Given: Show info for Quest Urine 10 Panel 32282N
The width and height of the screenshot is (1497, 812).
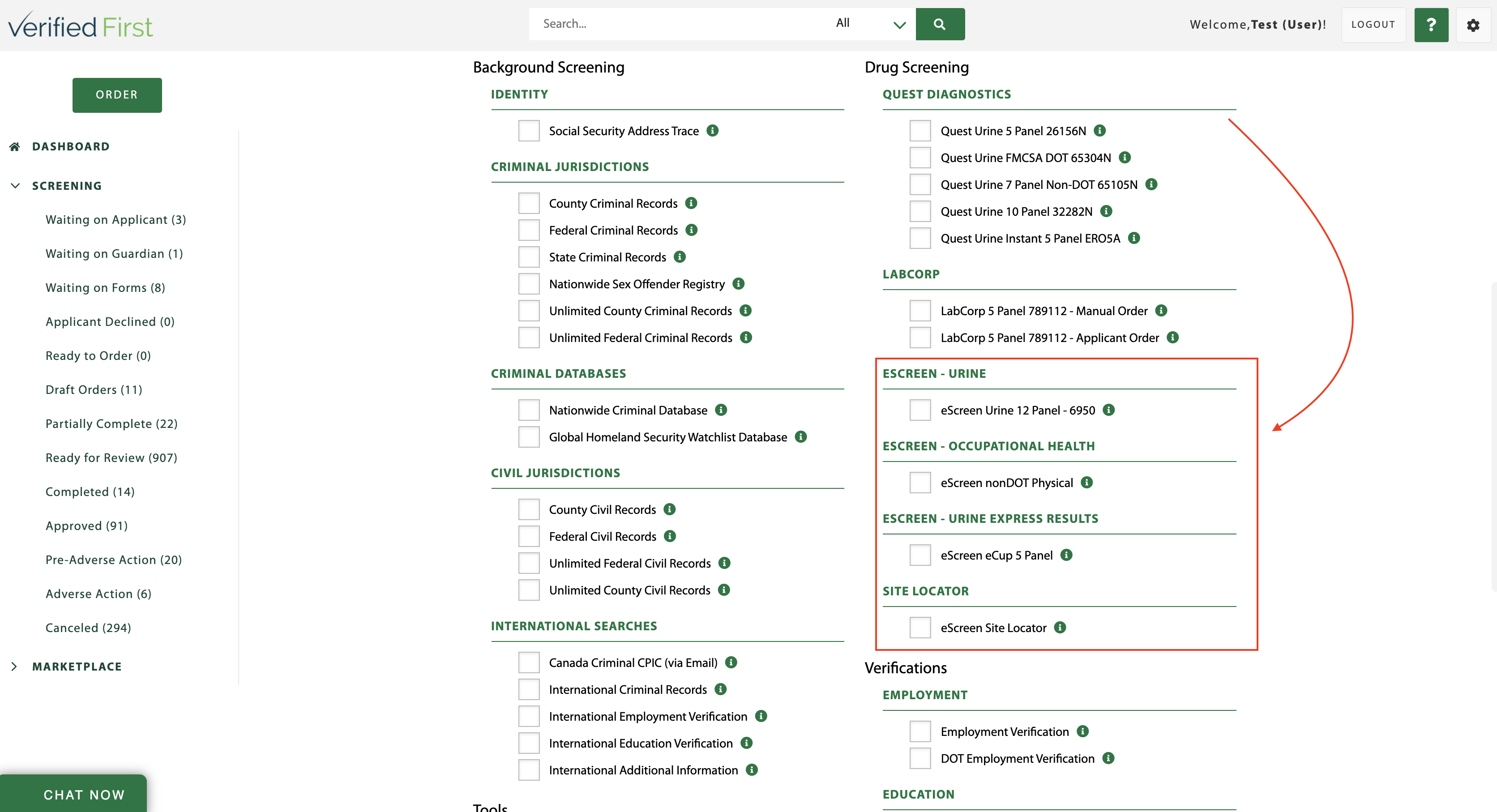Looking at the screenshot, I should (1107, 212).
